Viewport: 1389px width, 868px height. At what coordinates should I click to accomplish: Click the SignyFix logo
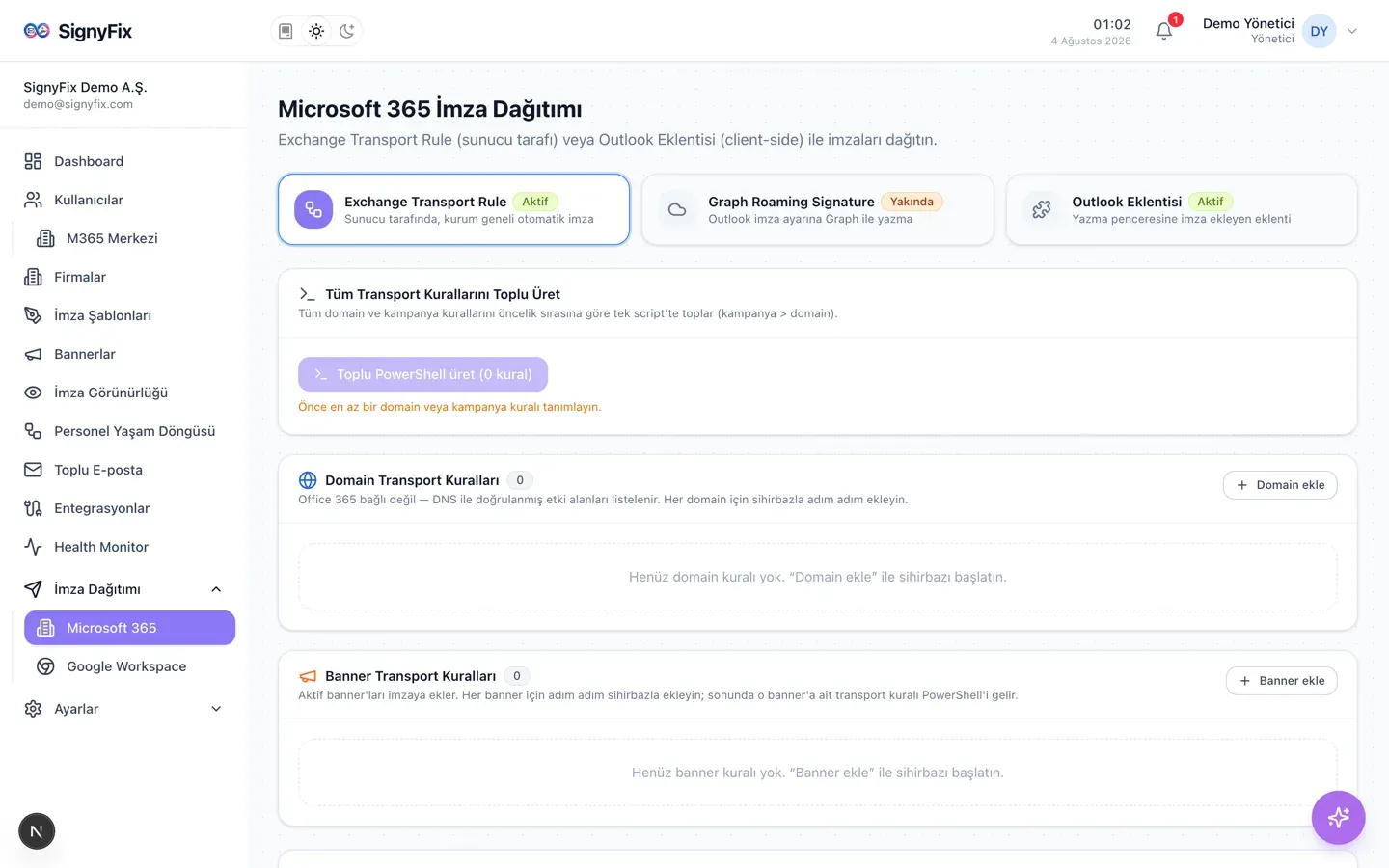77,31
